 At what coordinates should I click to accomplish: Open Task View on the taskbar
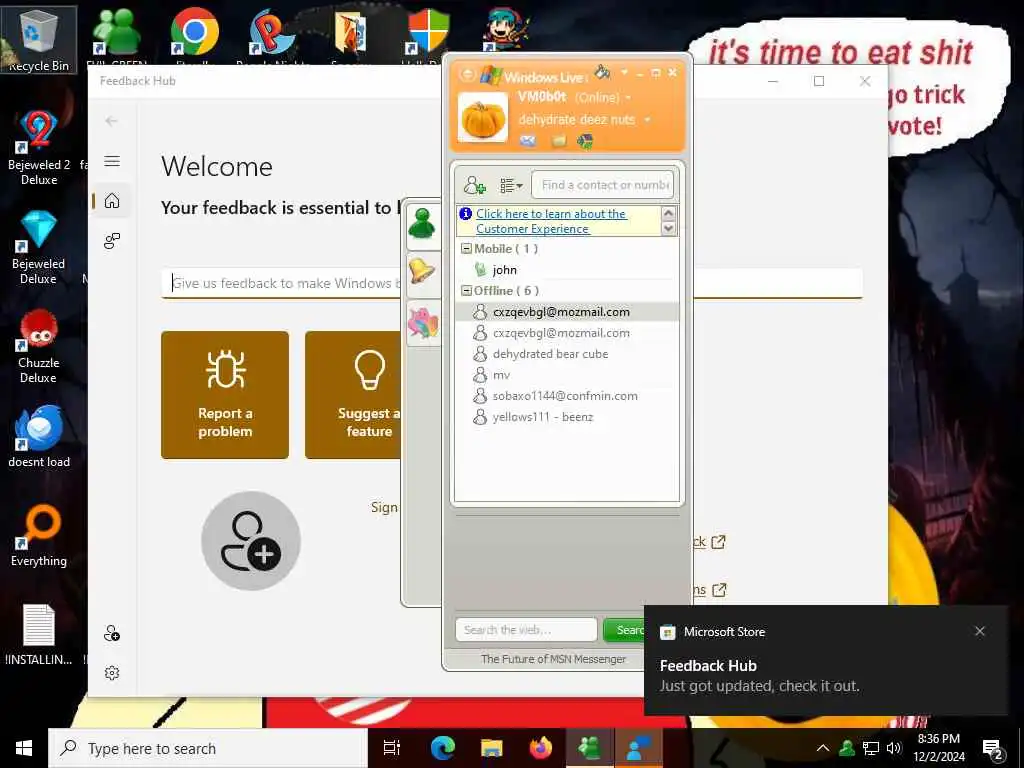click(392, 748)
